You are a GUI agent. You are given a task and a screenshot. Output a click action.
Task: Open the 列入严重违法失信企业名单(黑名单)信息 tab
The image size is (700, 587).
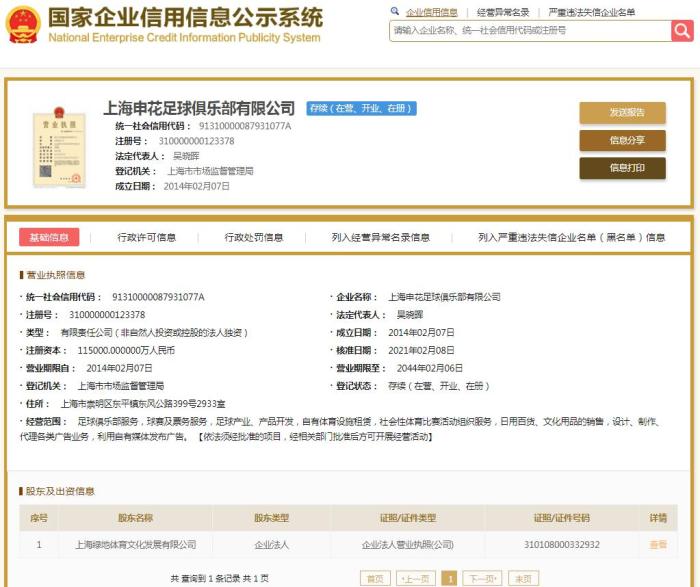pyautogui.click(x=571, y=237)
